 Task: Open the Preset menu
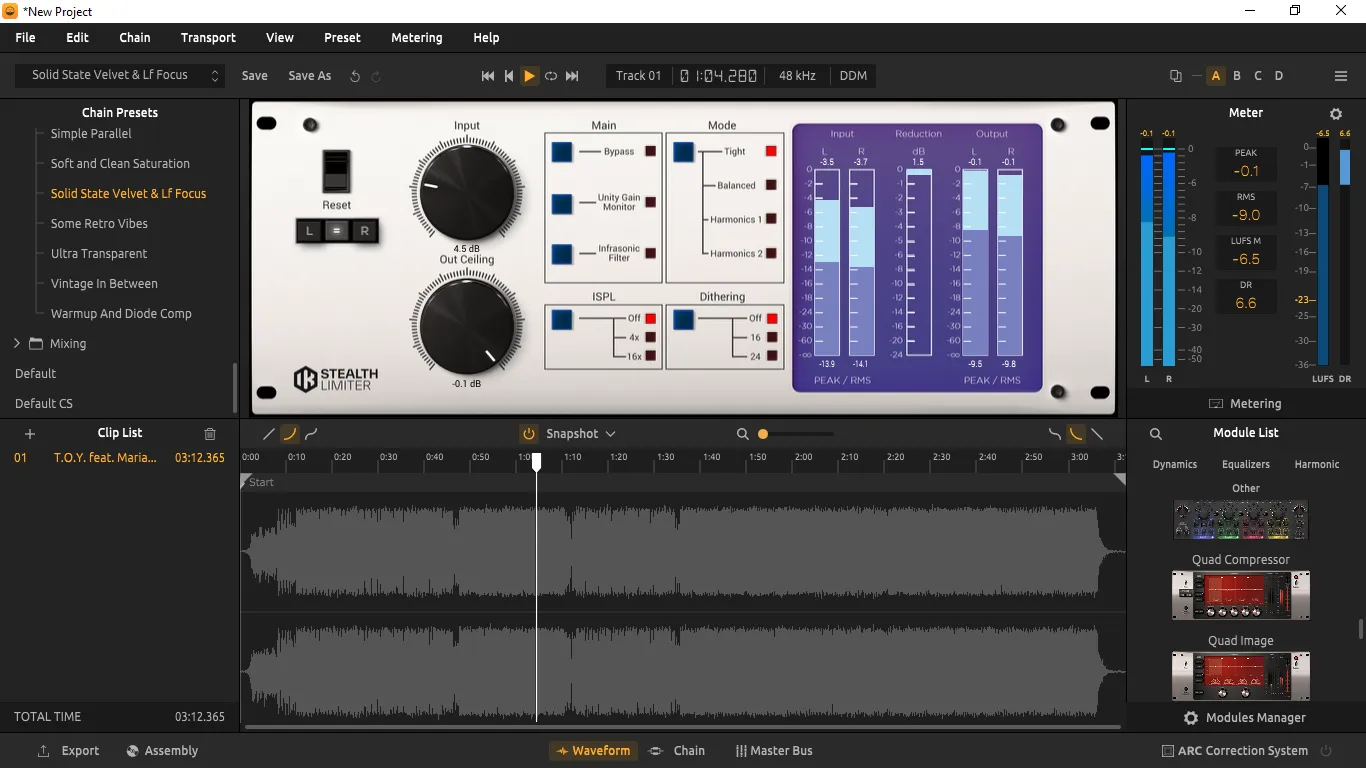tap(342, 38)
